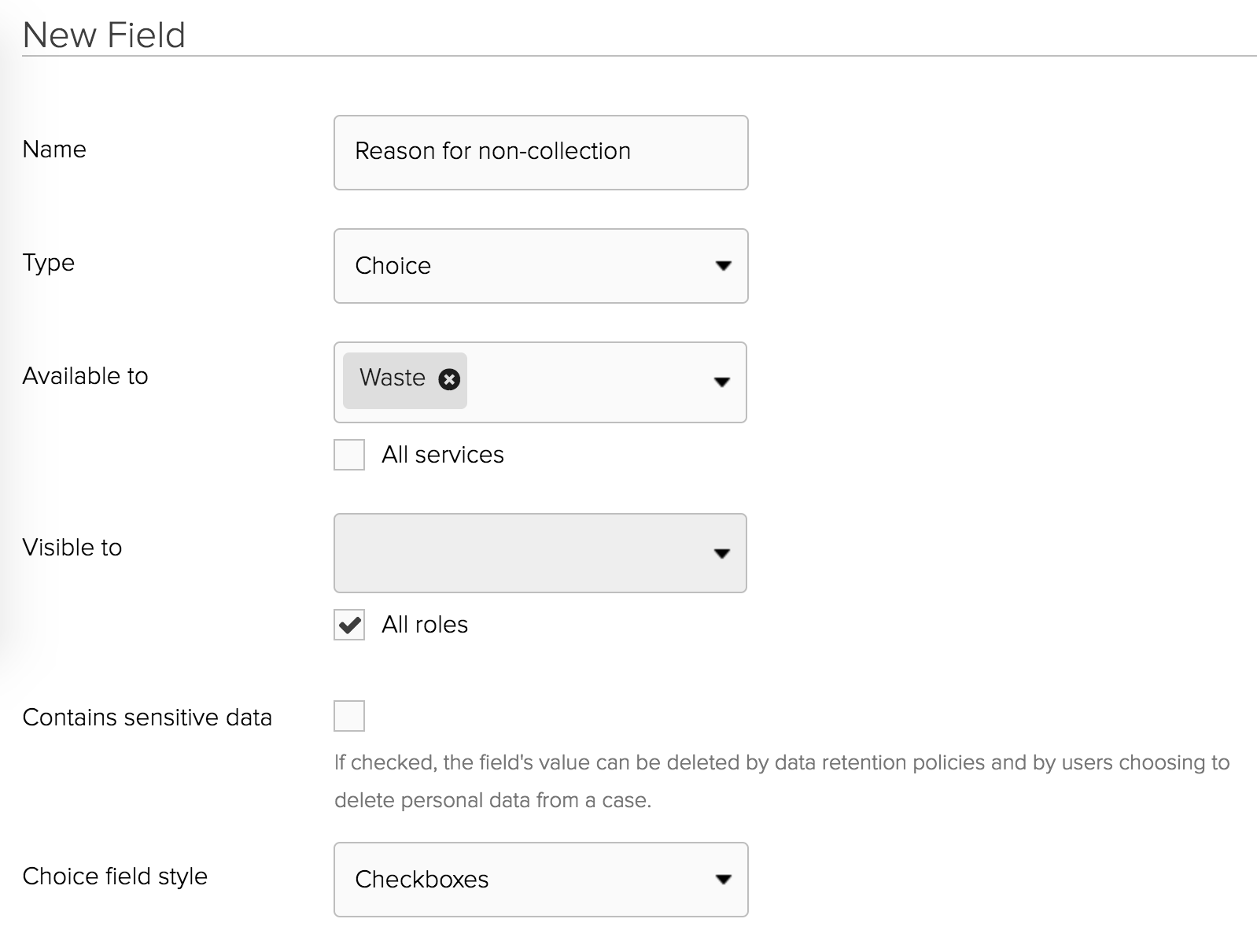Click the 'Available to' label
The height and width of the screenshot is (952, 1257).
coord(85,376)
